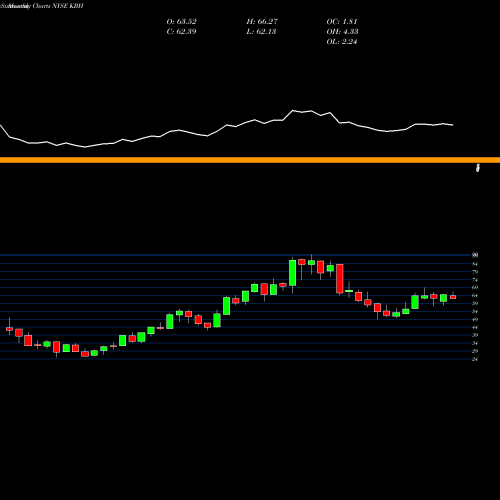Click the 24 price axis label
500x500 pixels.
[x=475, y=359]
